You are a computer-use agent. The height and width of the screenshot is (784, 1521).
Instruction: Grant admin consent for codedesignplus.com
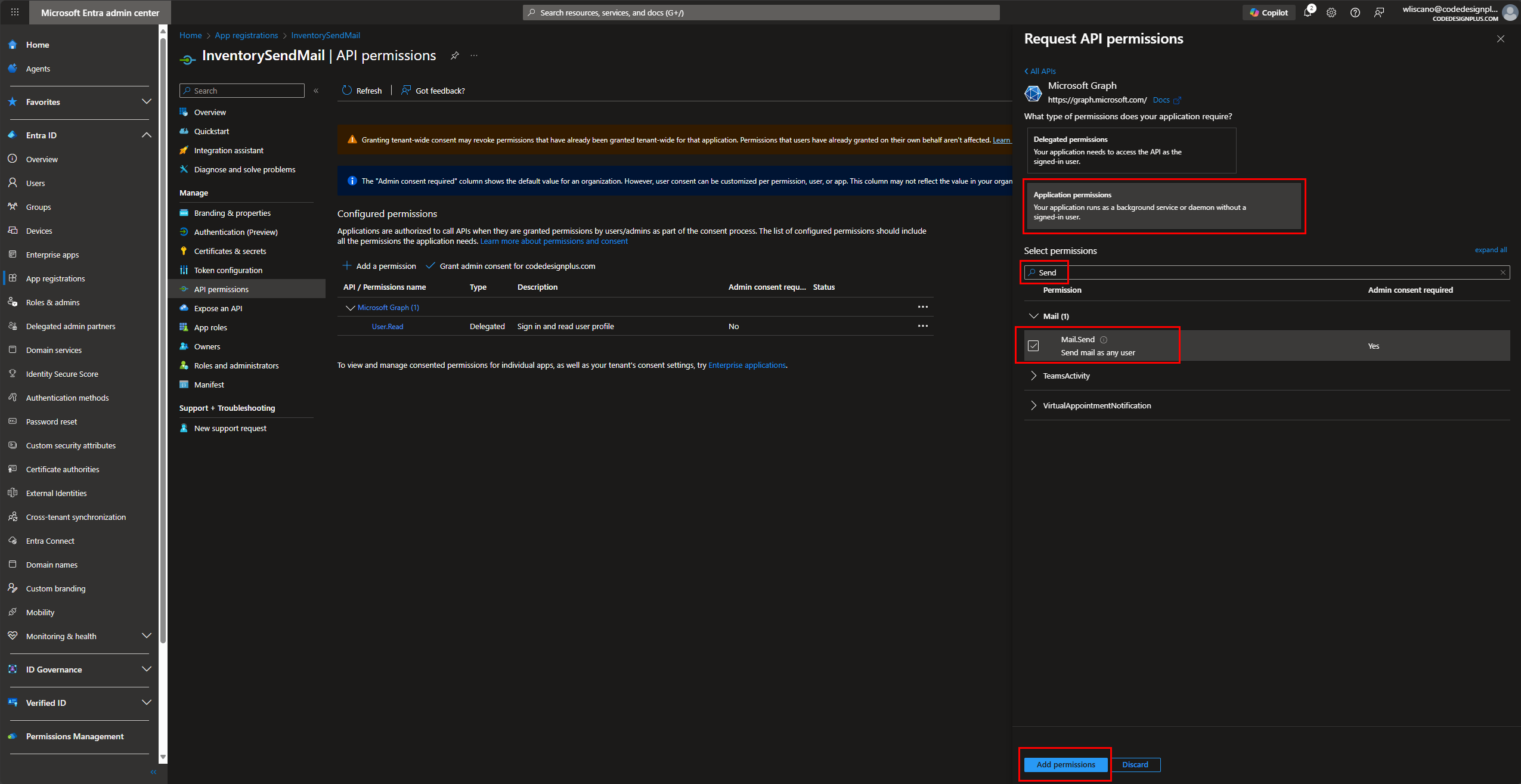(510, 266)
